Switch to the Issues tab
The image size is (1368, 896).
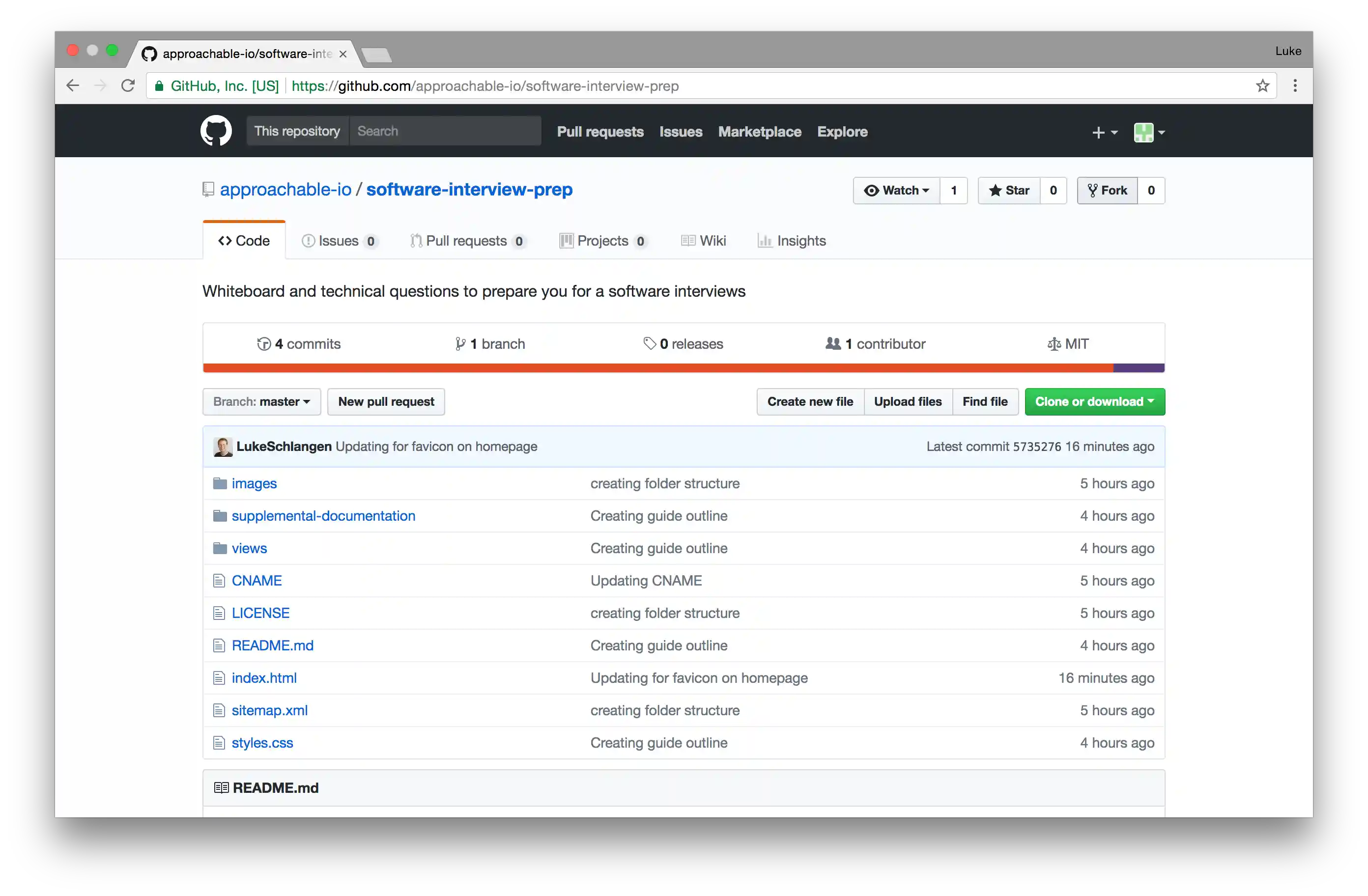338,241
